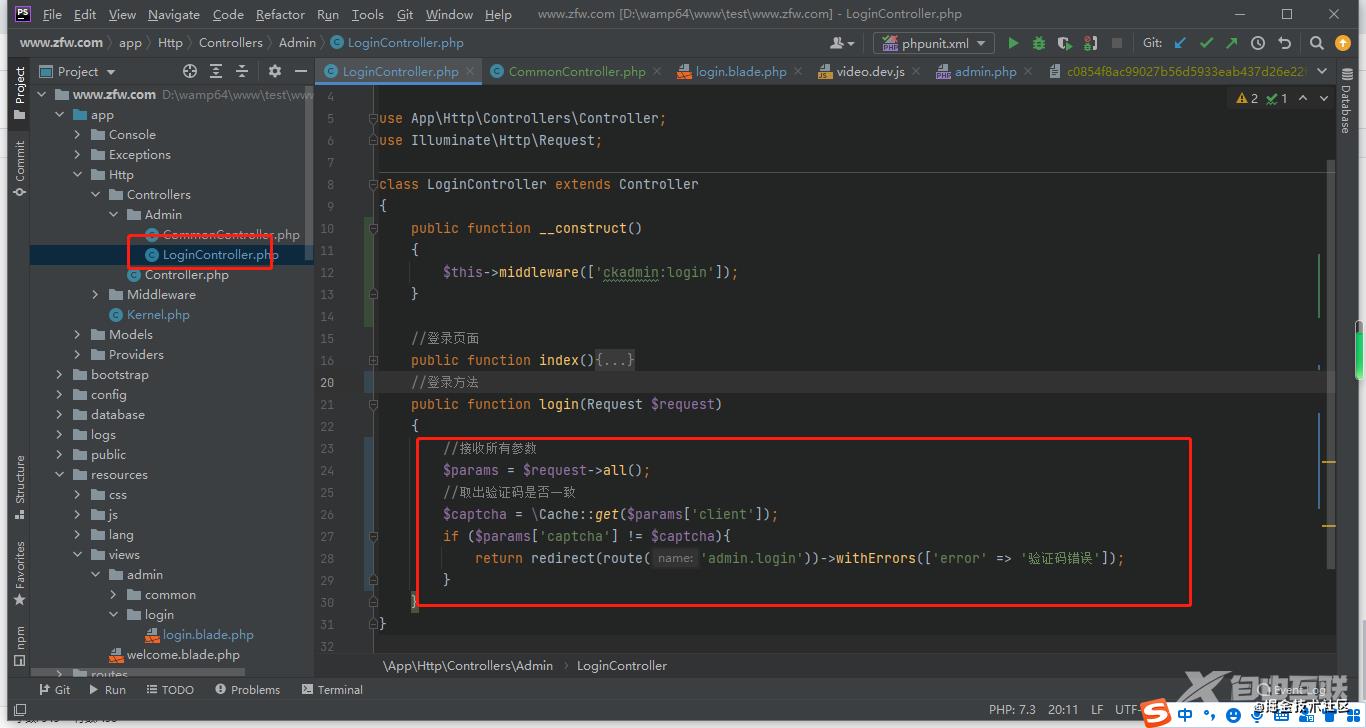
Task: Toggle the Structure tool window
Action: (19, 488)
